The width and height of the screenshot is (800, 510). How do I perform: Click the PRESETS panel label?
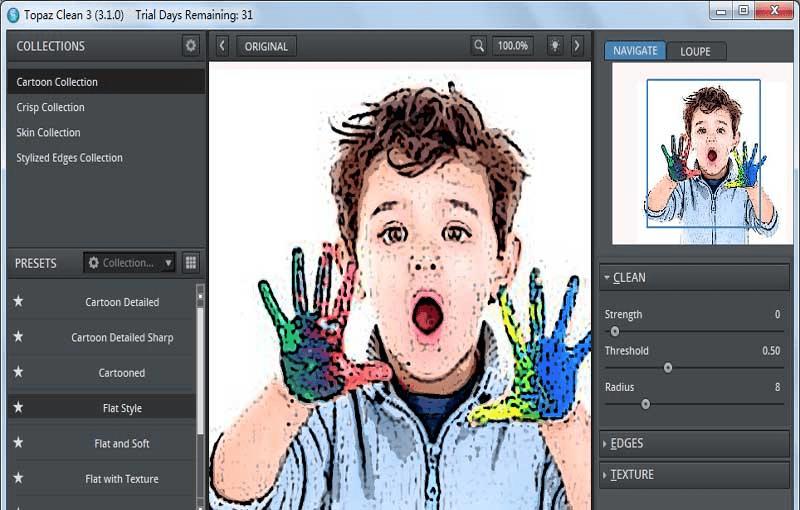pyautogui.click(x=35, y=263)
